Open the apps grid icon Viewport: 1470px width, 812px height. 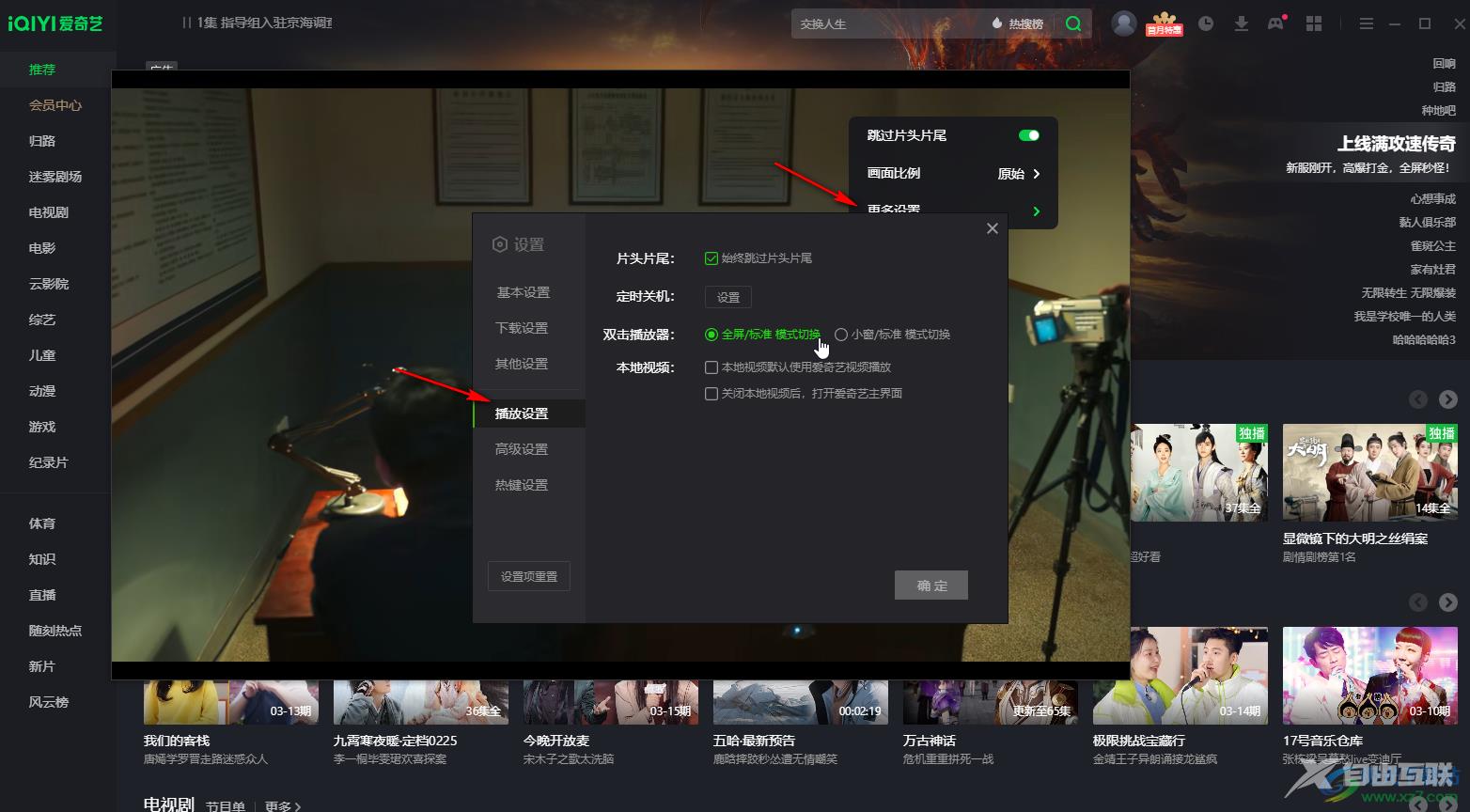[x=1314, y=23]
